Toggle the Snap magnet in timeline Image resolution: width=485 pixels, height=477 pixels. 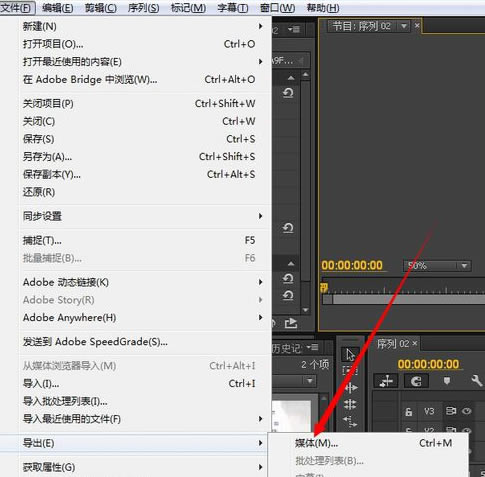tap(416, 381)
